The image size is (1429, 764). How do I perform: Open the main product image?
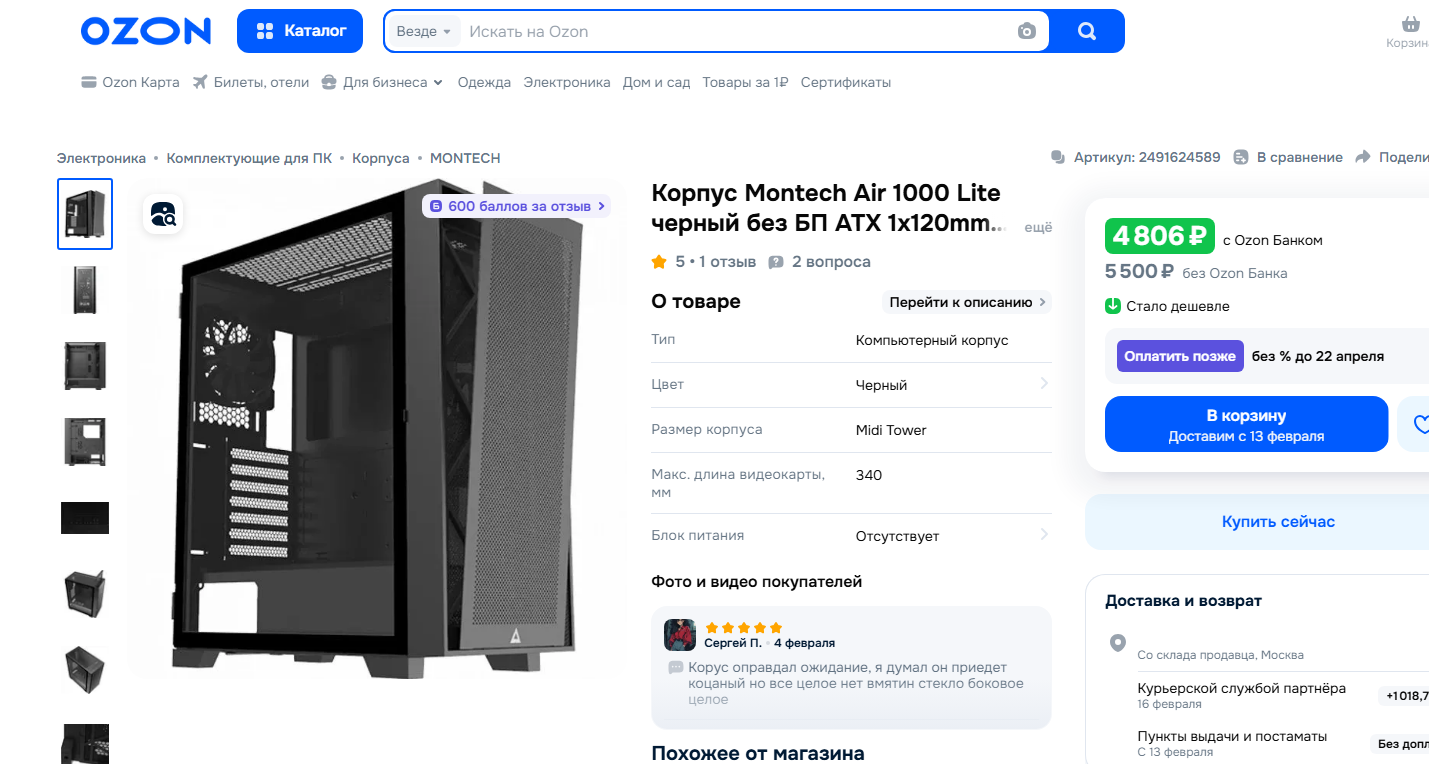click(x=378, y=430)
